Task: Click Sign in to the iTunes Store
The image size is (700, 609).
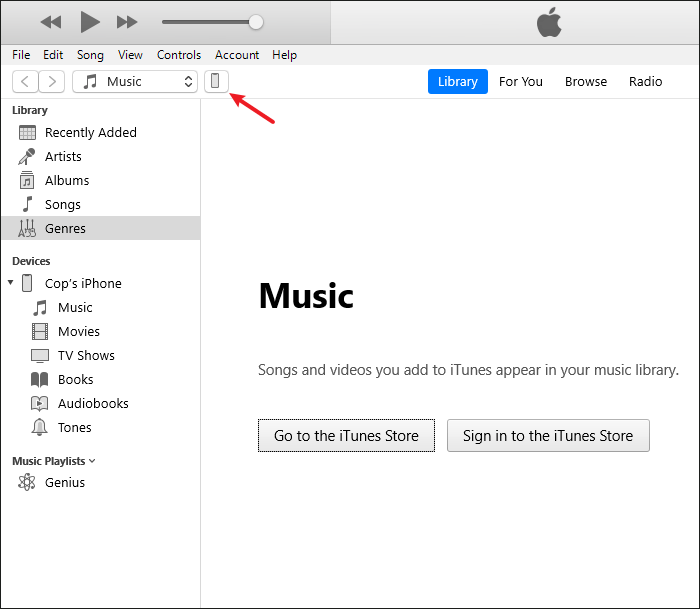Action: 548,435
